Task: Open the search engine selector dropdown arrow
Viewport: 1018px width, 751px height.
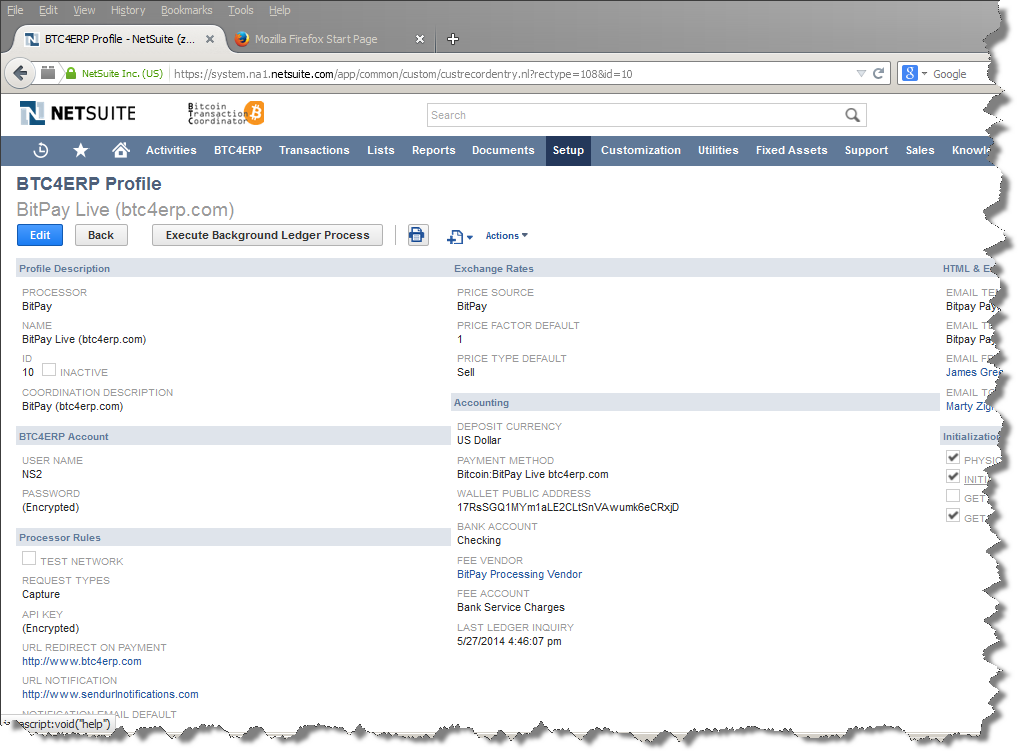Action: click(x=925, y=73)
